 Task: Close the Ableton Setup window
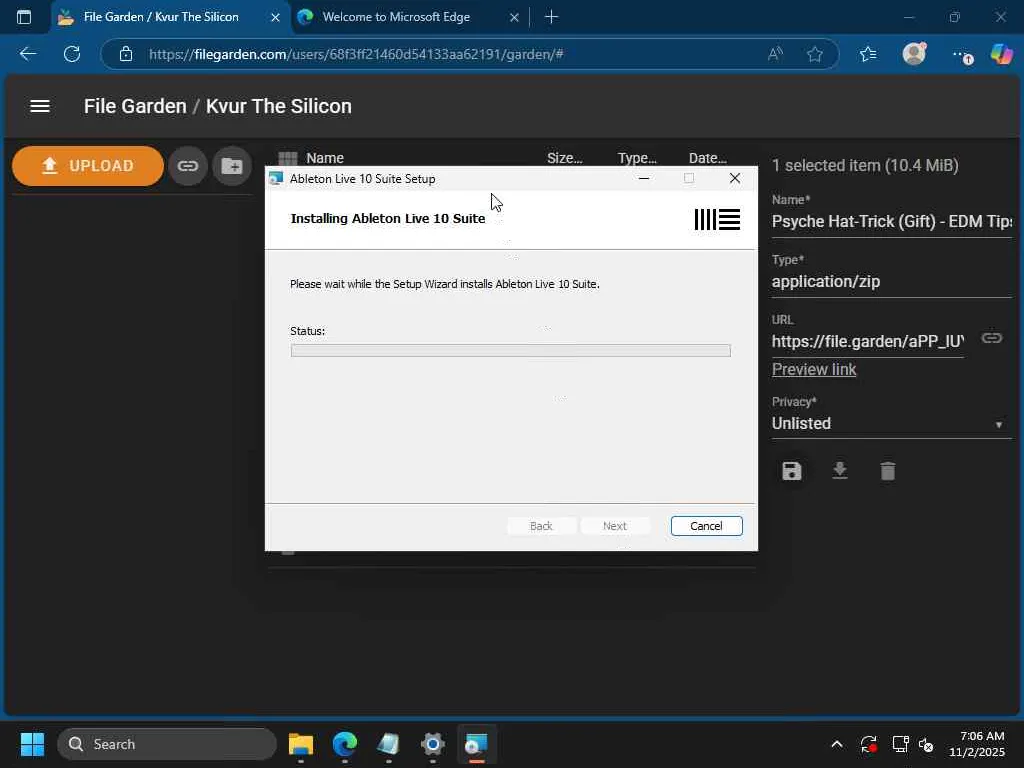(735, 178)
